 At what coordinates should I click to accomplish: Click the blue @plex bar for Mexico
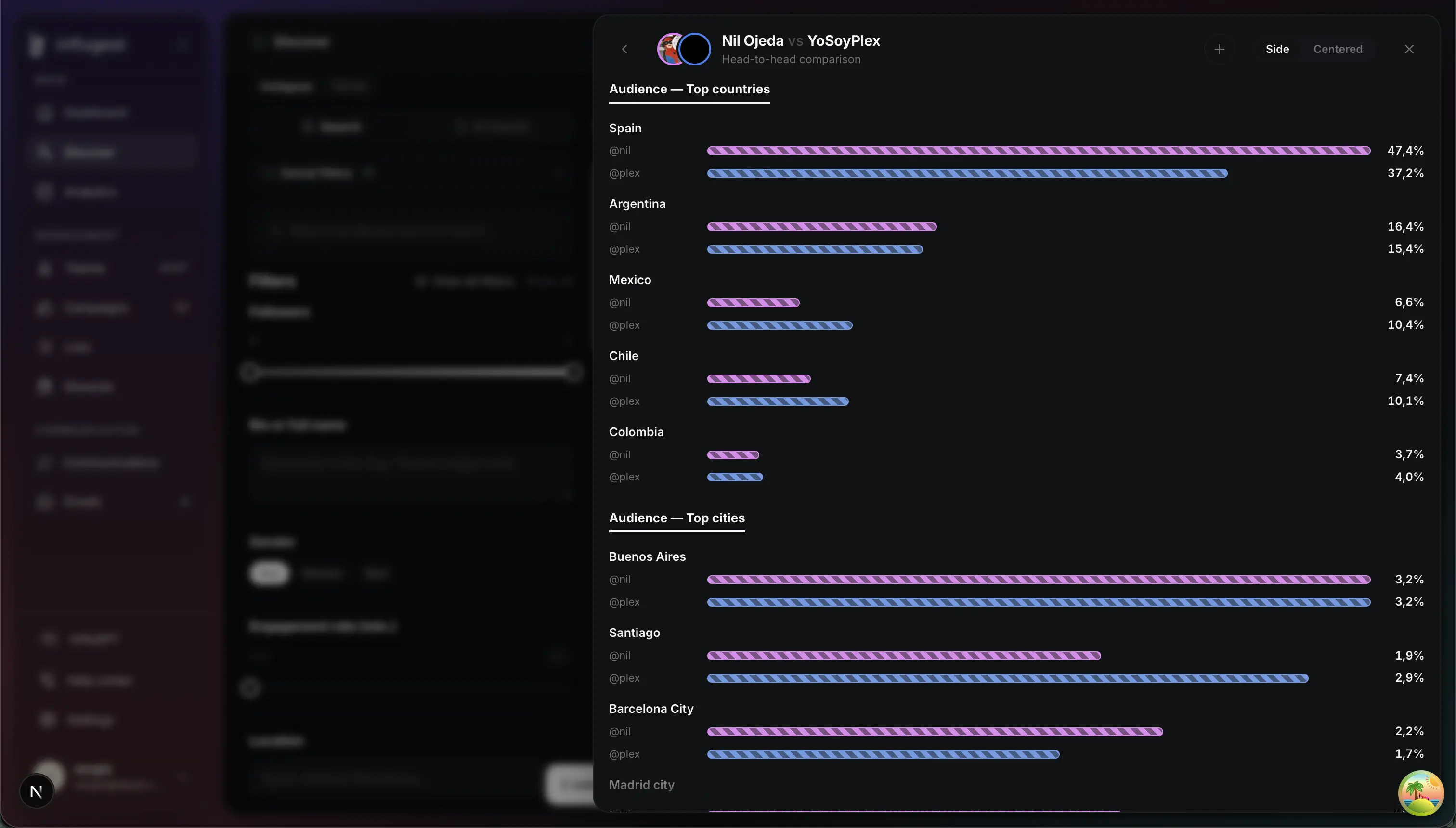tap(780, 325)
